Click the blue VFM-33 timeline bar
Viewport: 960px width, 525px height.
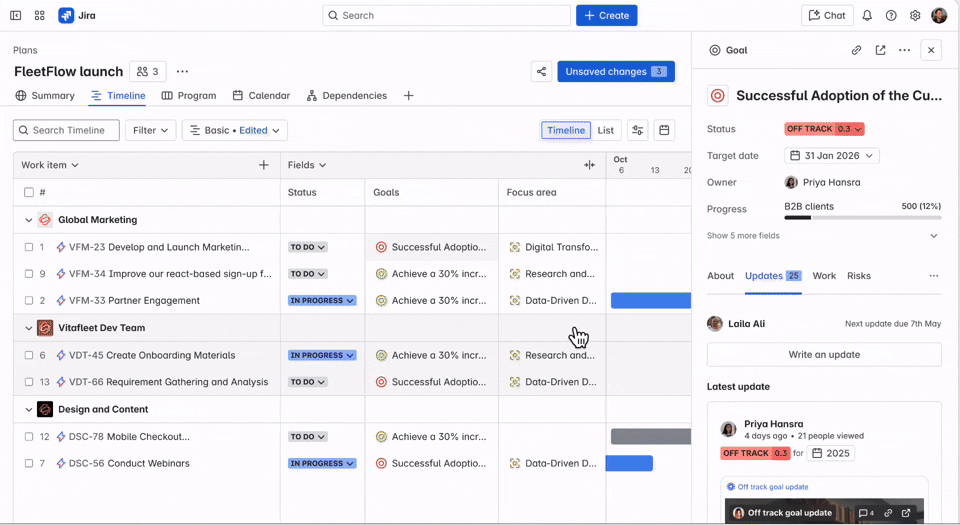(x=651, y=300)
